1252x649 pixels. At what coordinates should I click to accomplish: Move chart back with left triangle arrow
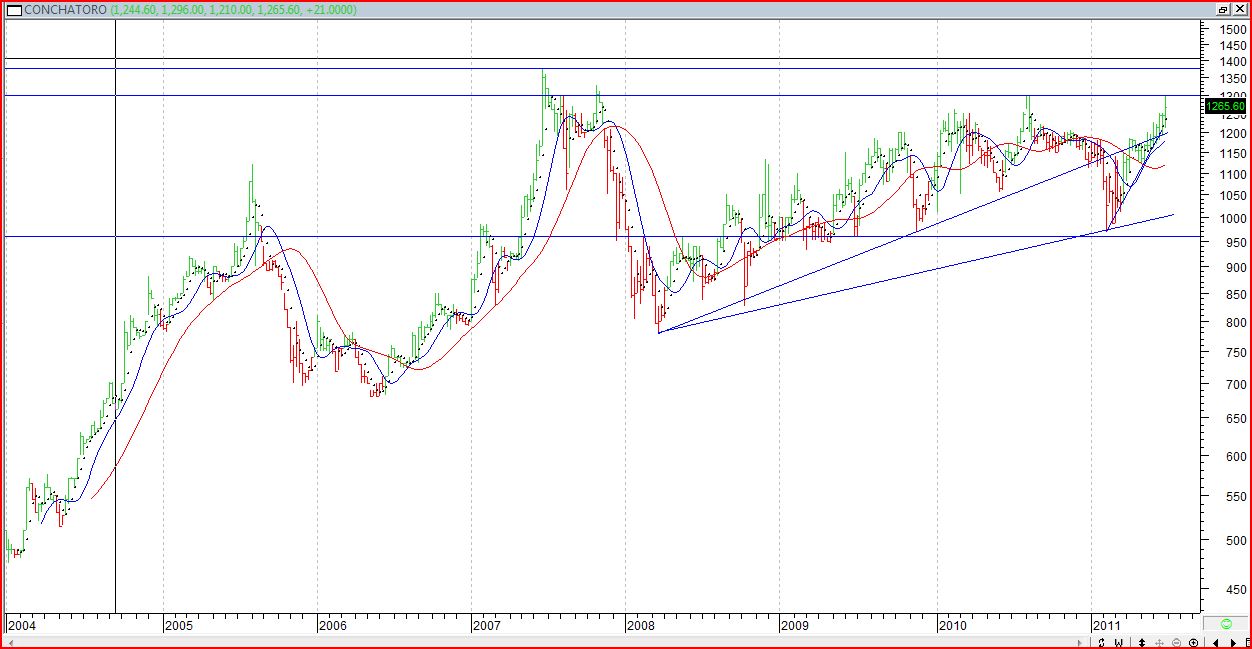click(1216, 642)
